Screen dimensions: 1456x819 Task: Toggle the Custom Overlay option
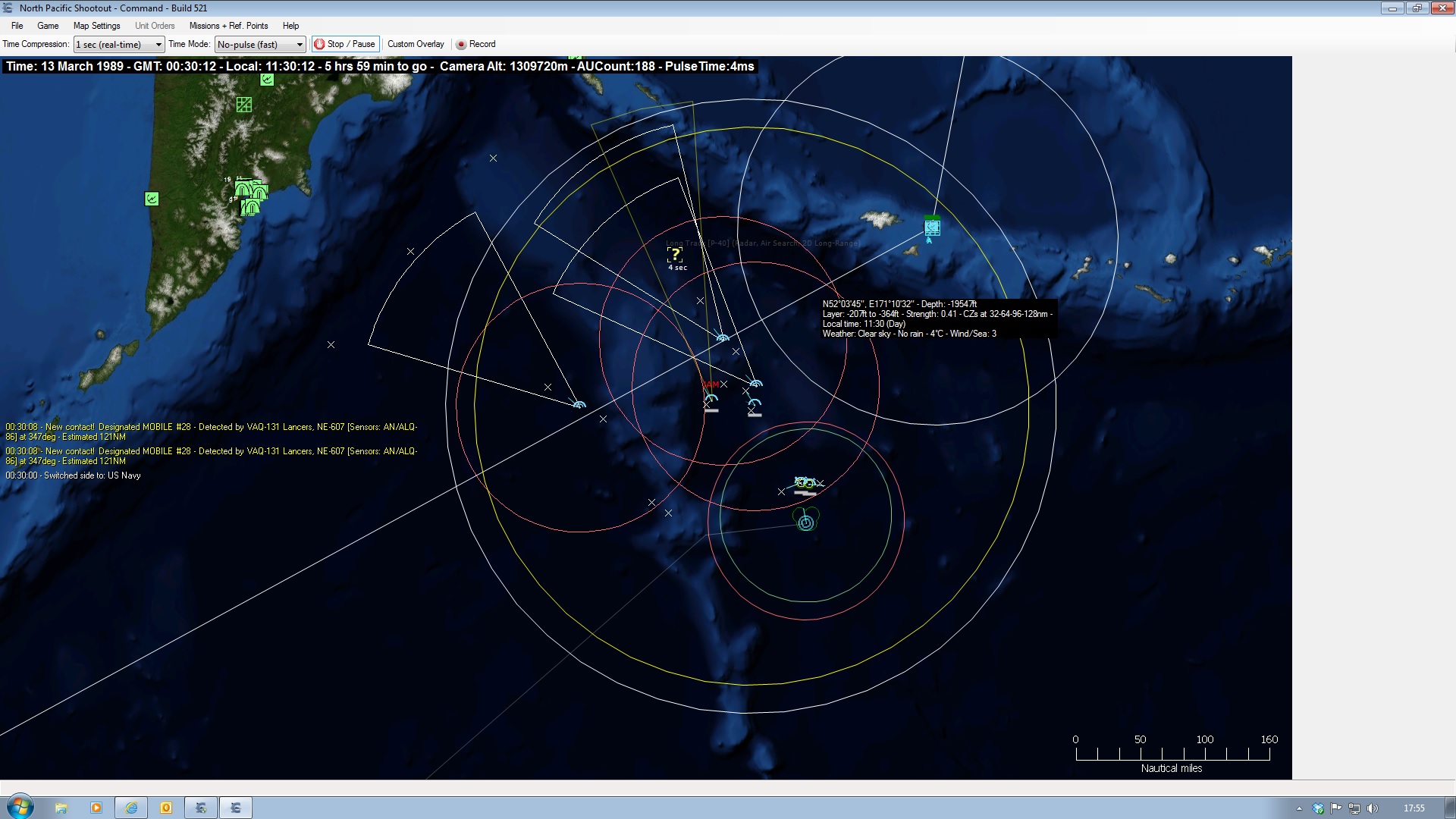point(416,44)
